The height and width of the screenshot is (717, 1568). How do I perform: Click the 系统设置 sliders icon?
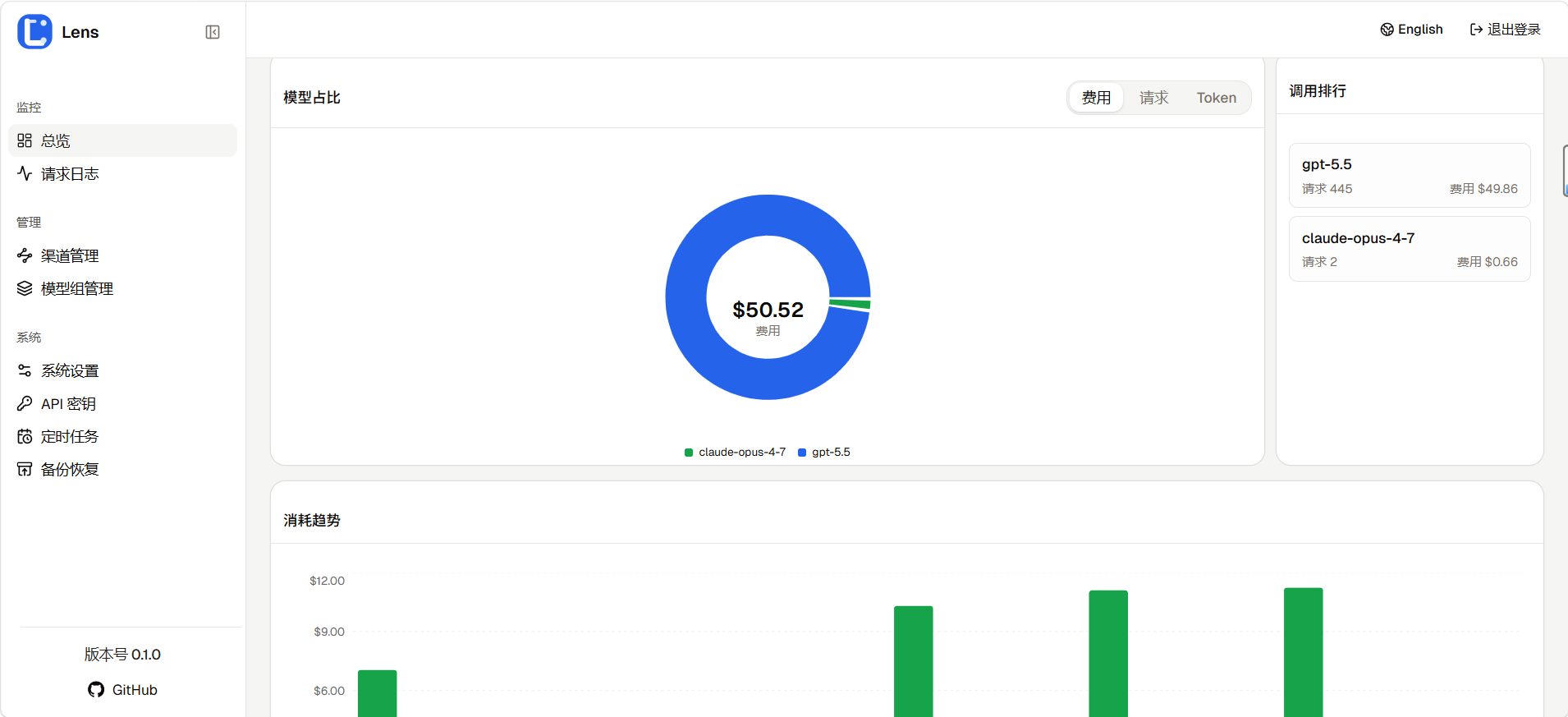25,370
